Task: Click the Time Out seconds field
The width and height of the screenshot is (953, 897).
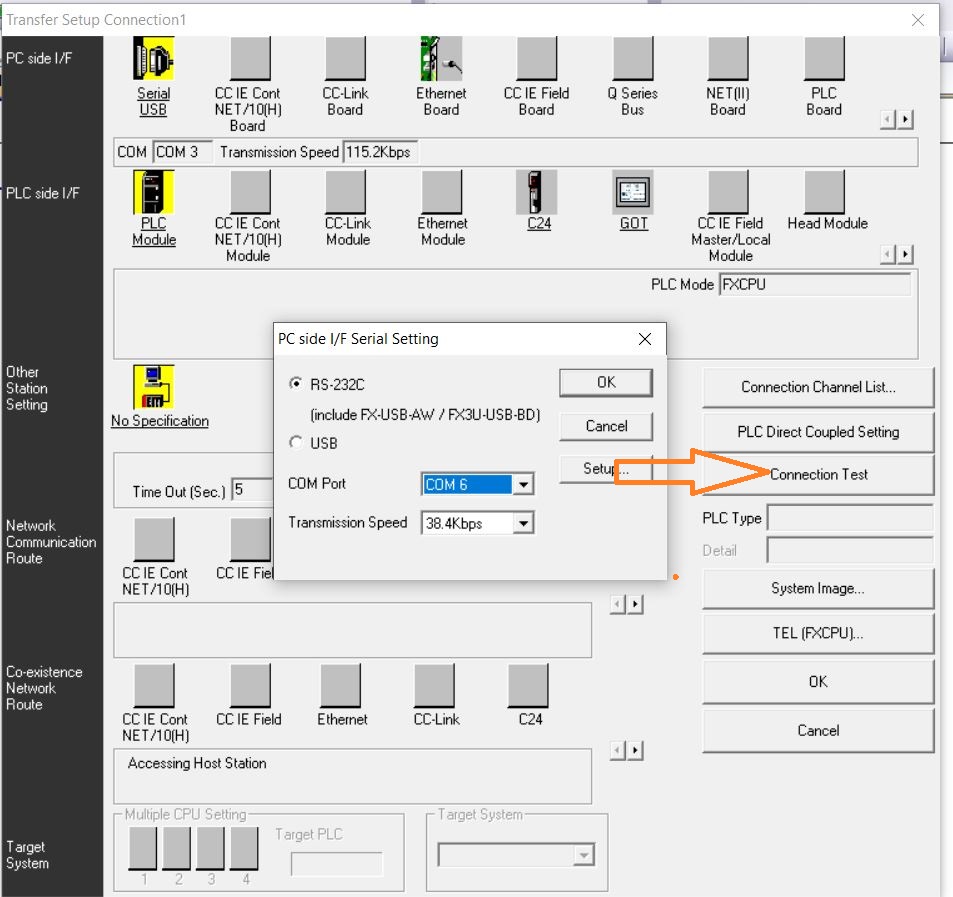Action: 252,491
